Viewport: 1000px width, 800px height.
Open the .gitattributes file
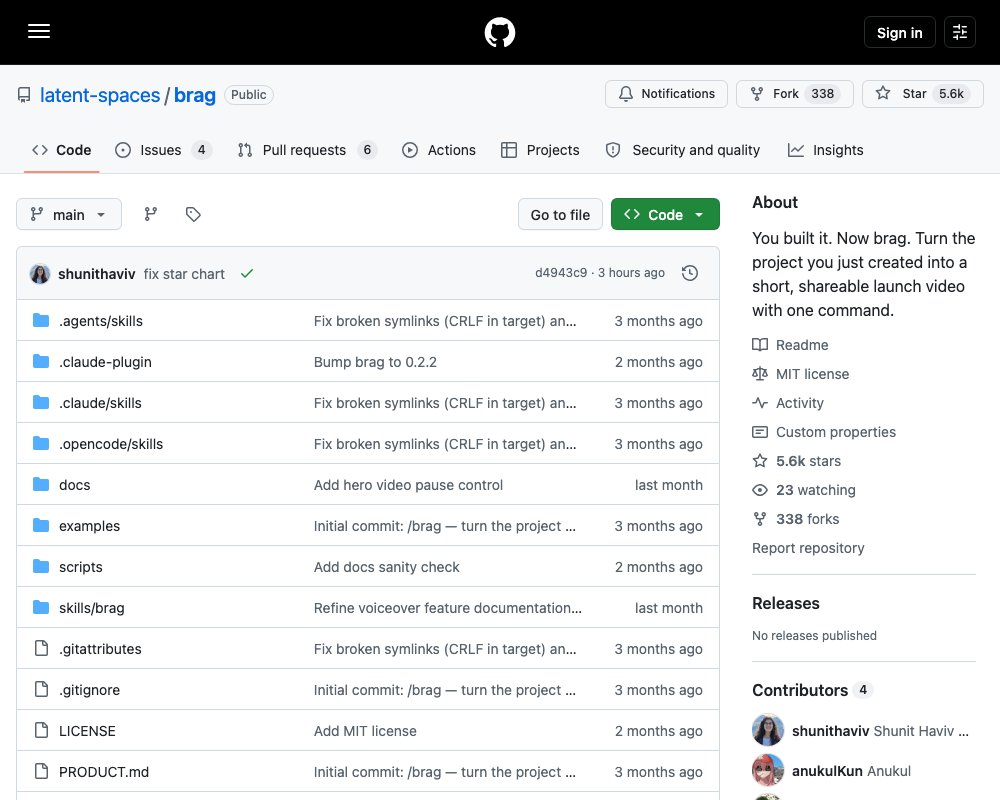tap(100, 649)
